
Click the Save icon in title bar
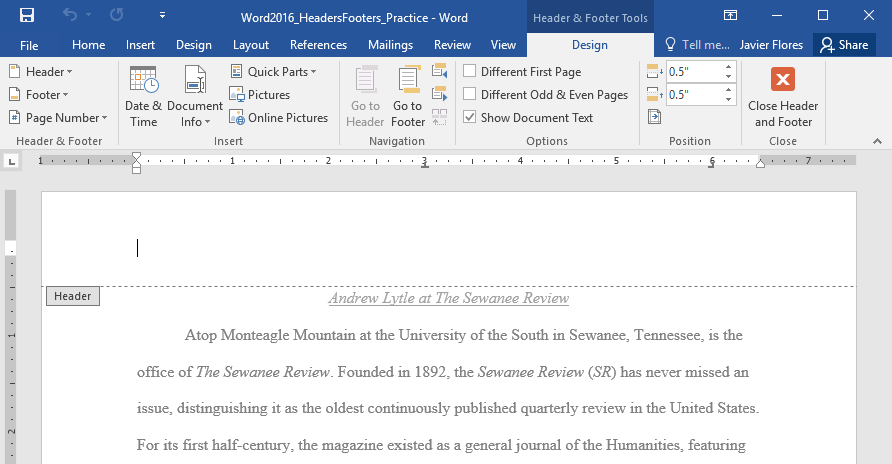click(27, 16)
